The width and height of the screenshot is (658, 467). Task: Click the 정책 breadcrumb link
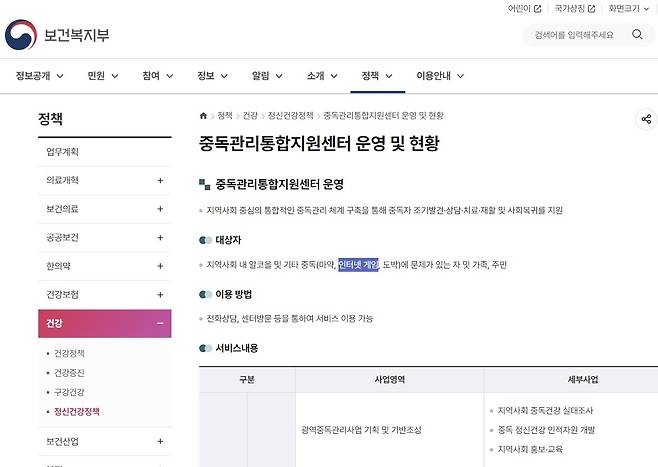[225, 116]
